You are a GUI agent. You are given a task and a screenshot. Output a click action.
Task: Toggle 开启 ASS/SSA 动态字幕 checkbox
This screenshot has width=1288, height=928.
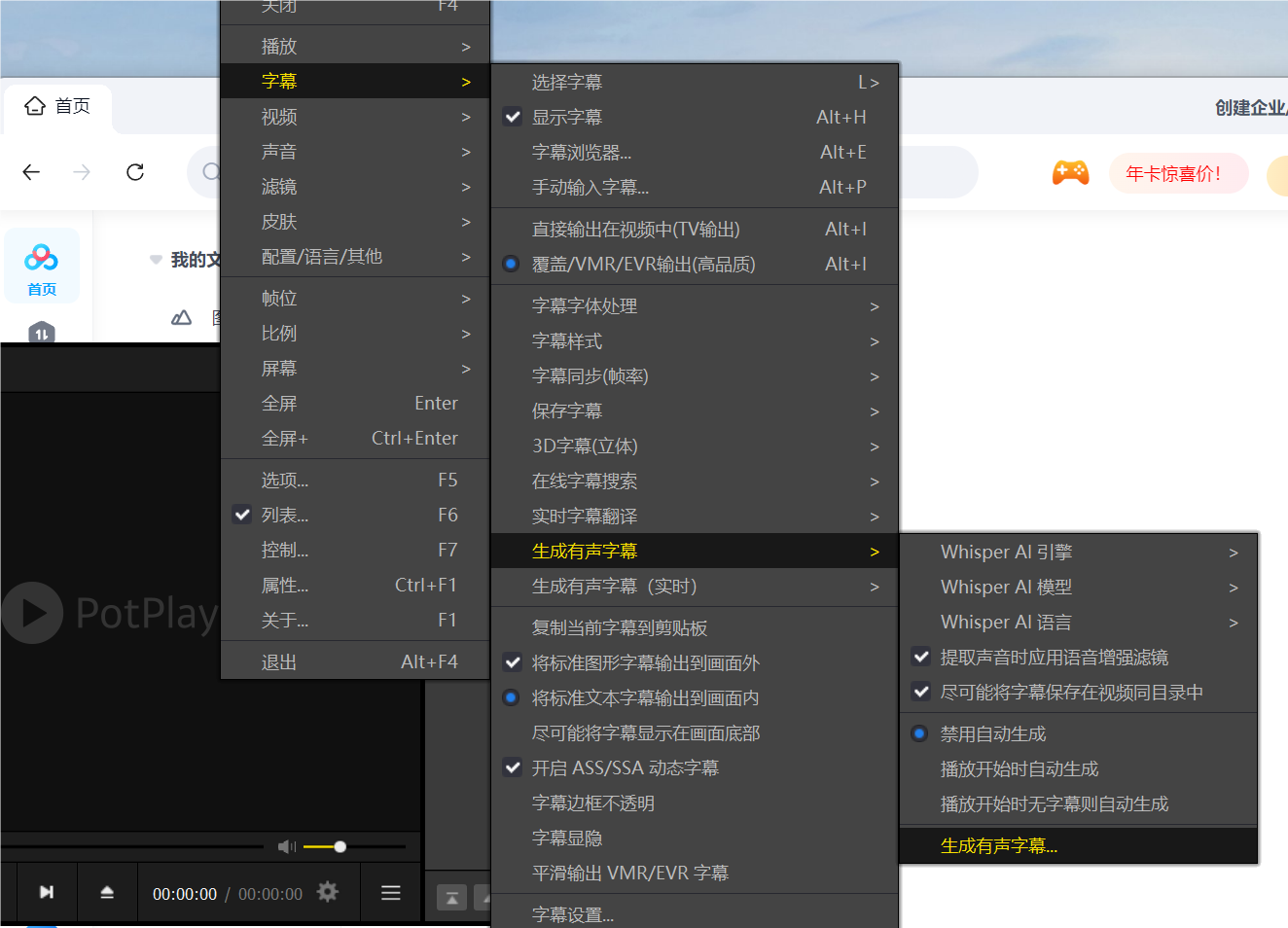(695, 767)
